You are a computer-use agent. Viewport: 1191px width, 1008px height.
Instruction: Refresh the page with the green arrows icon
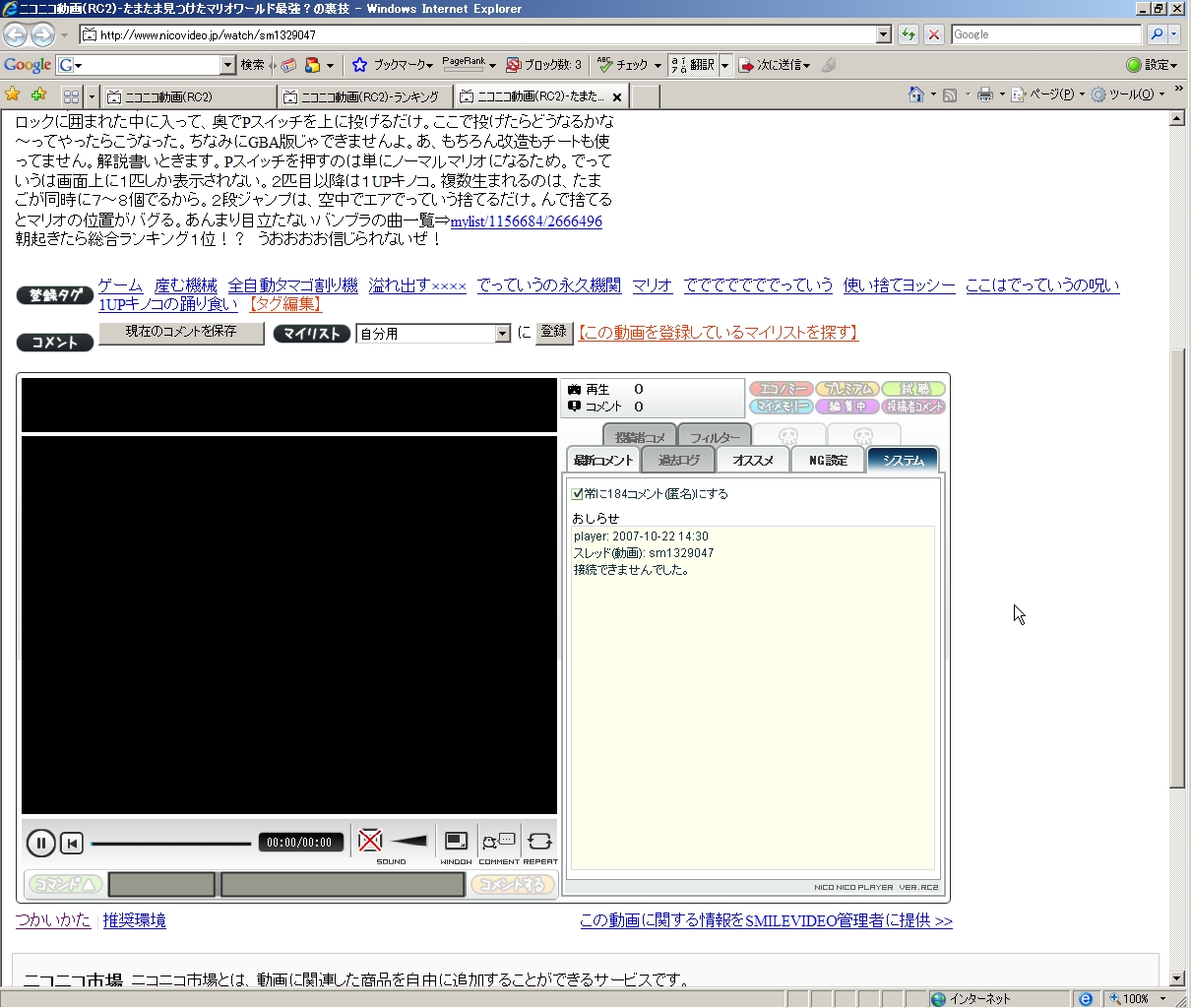coord(908,34)
